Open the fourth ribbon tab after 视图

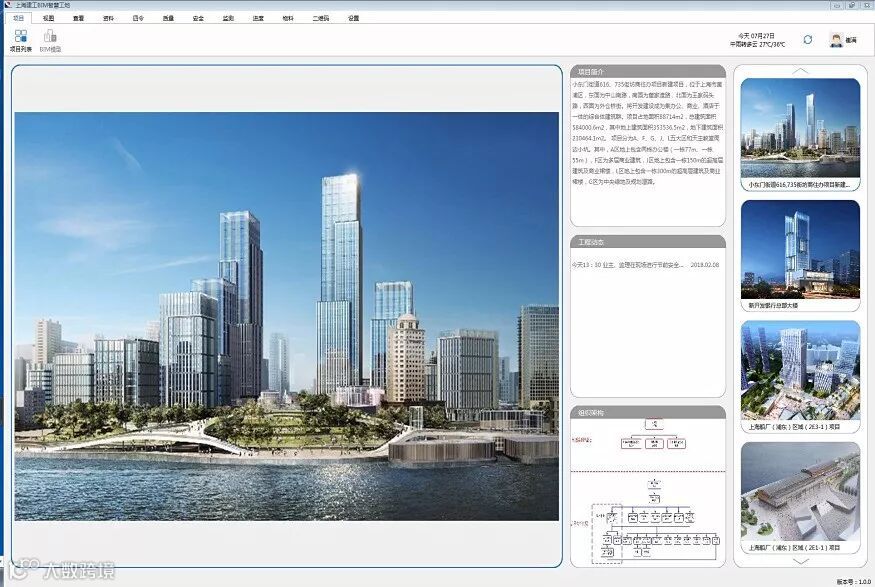(x=168, y=18)
